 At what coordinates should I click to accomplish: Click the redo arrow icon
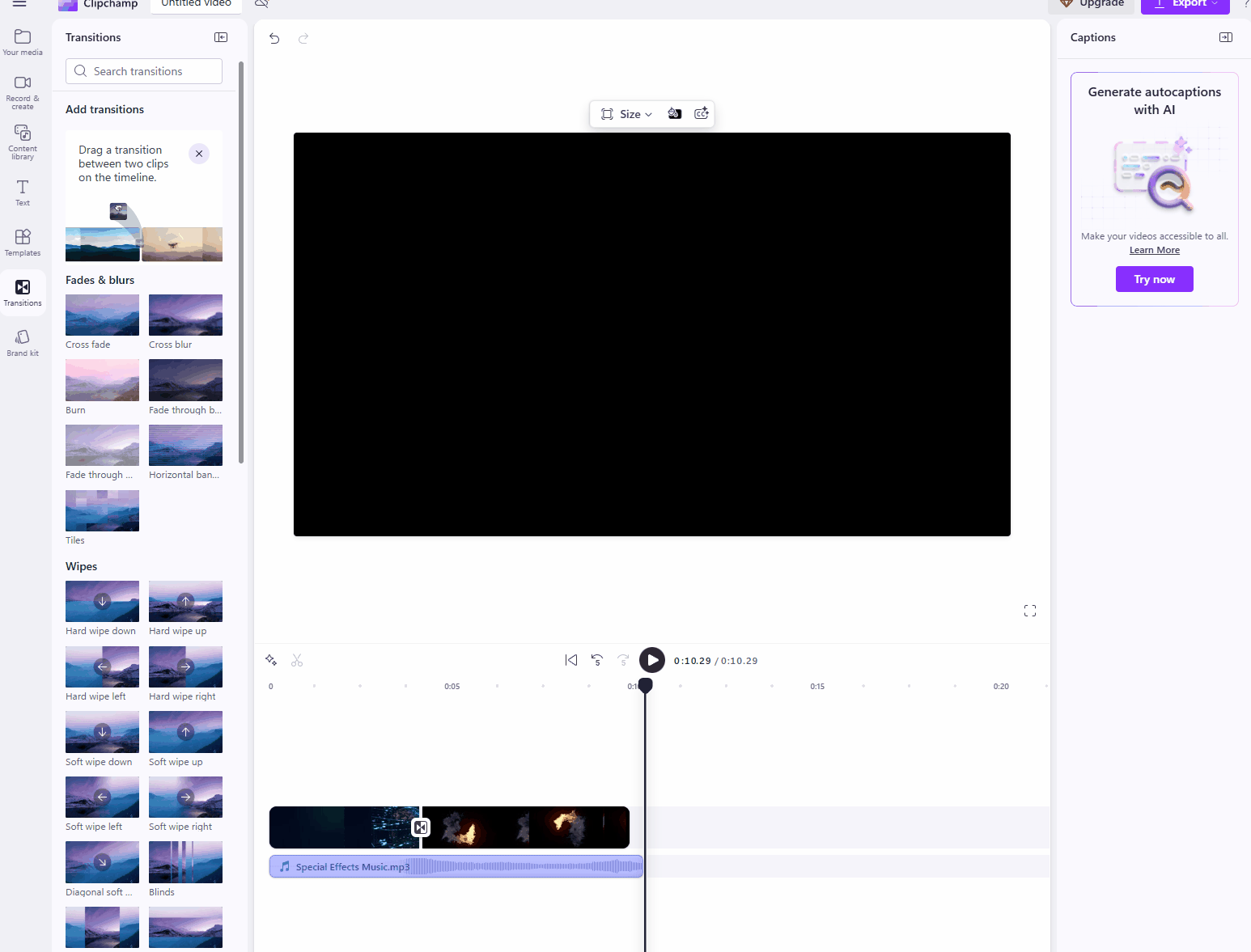[x=303, y=38]
